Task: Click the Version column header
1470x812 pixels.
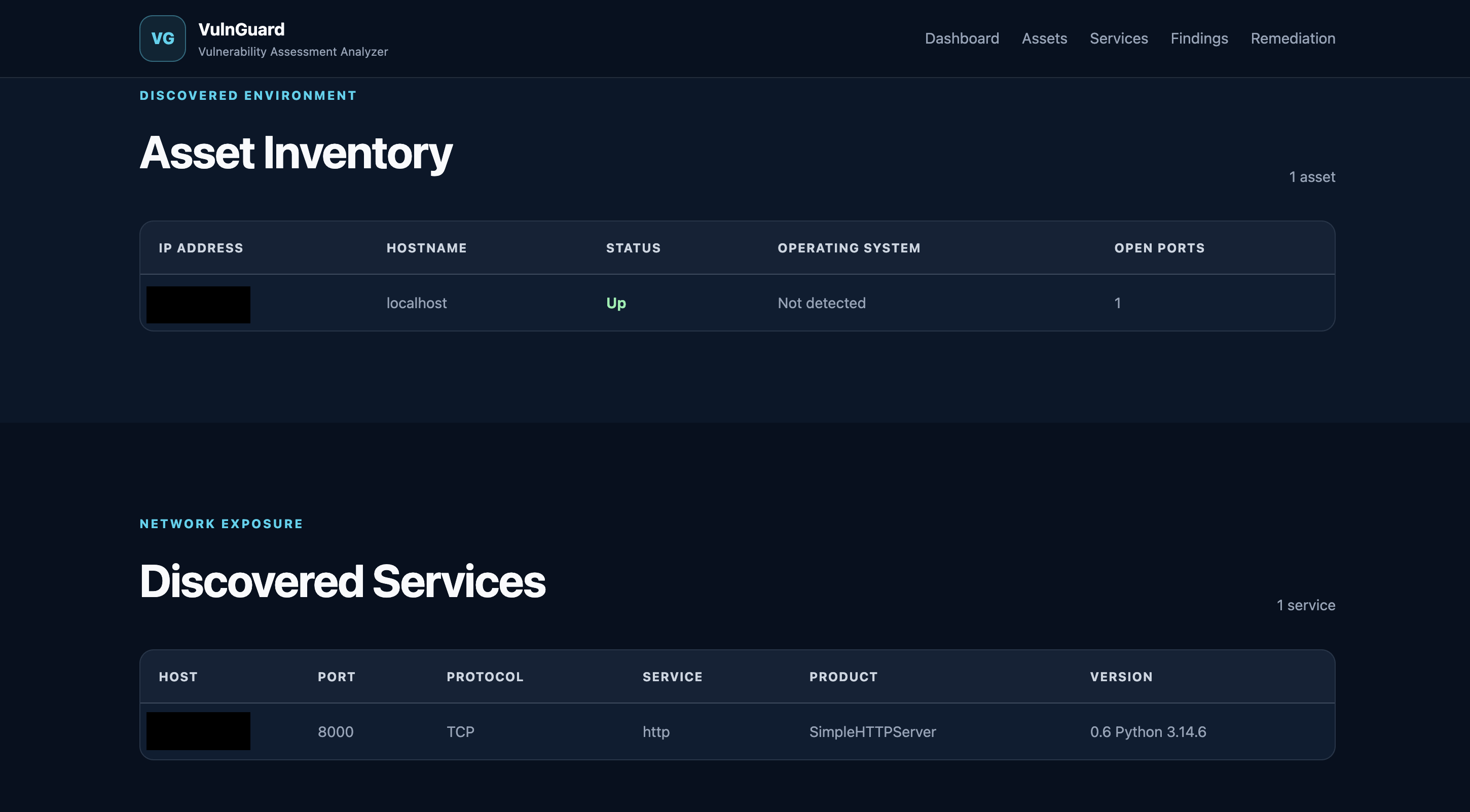Action: point(1121,676)
